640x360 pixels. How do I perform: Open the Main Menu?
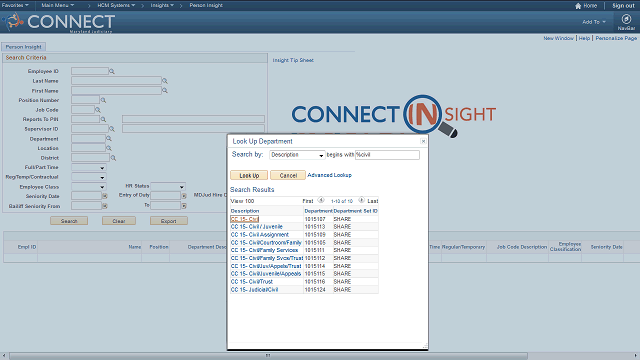58,5
